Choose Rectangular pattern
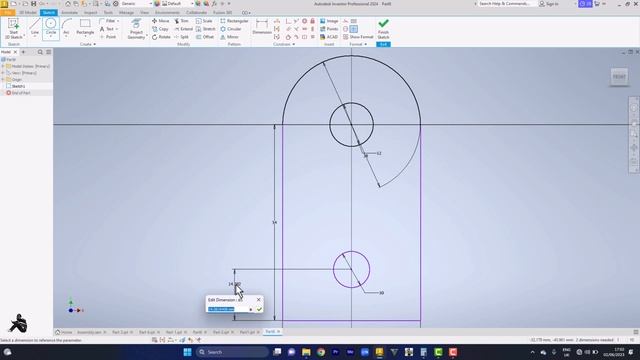Screen dimensions: 640x360 coord(234,21)
